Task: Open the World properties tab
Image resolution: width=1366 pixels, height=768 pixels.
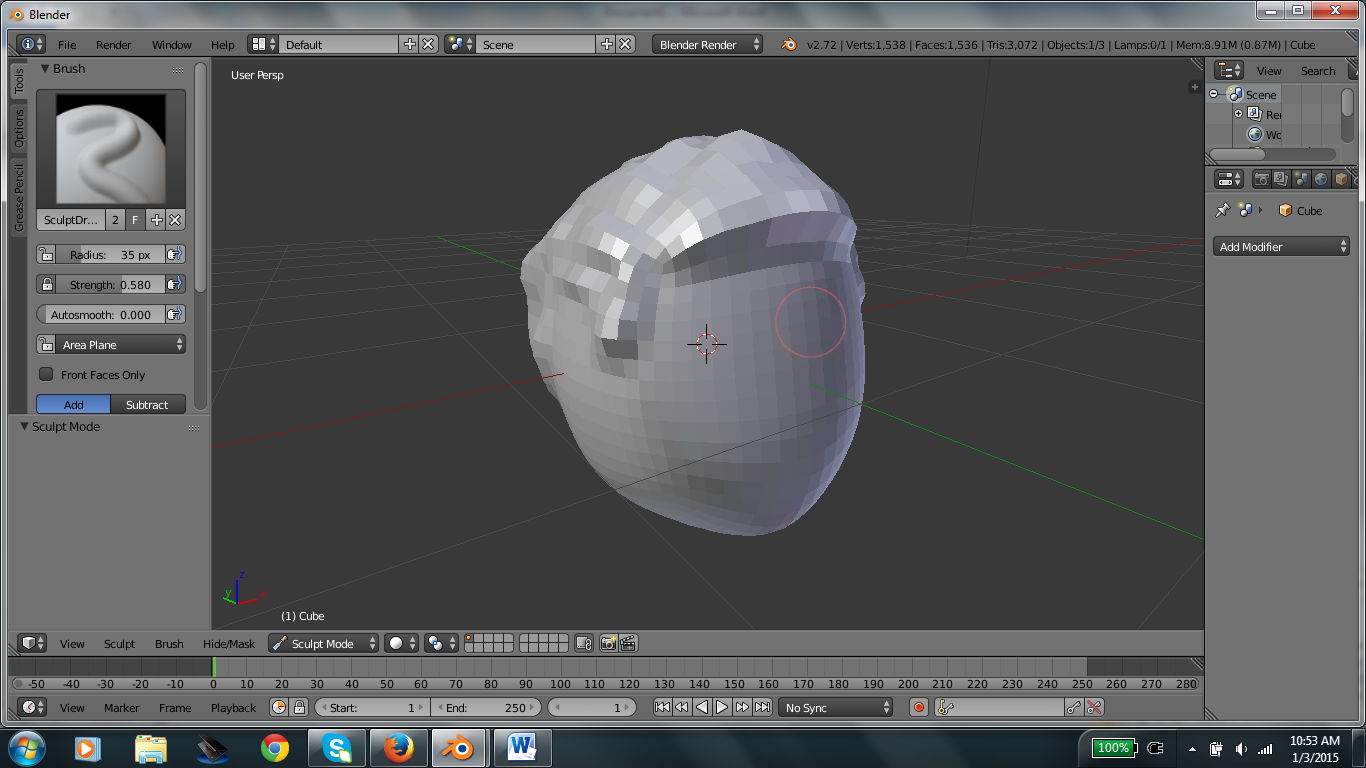Action: (x=1321, y=179)
